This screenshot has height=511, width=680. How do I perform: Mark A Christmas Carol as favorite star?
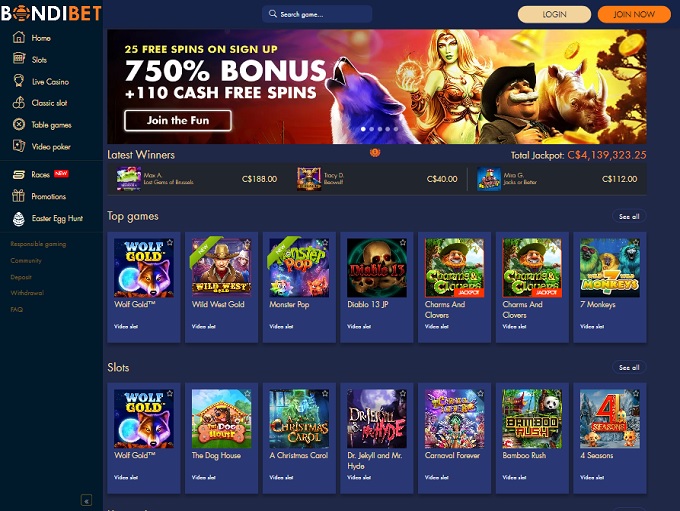coord(325,393)
